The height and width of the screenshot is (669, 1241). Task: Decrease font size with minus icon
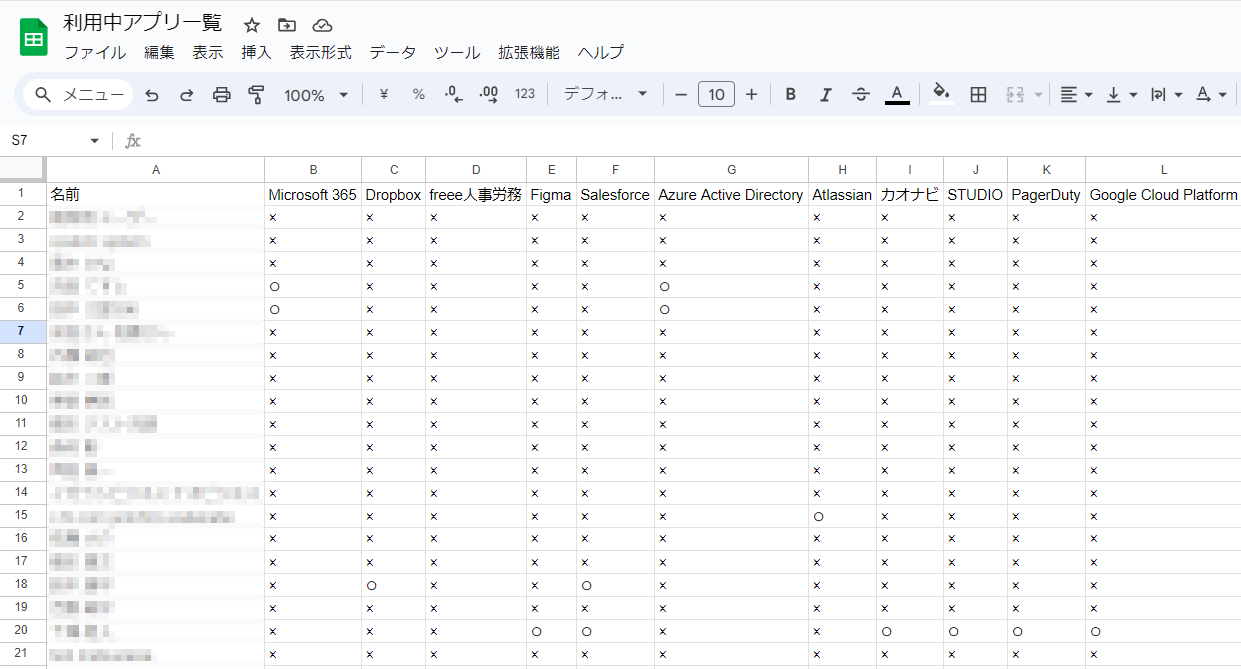pos(681,95)
